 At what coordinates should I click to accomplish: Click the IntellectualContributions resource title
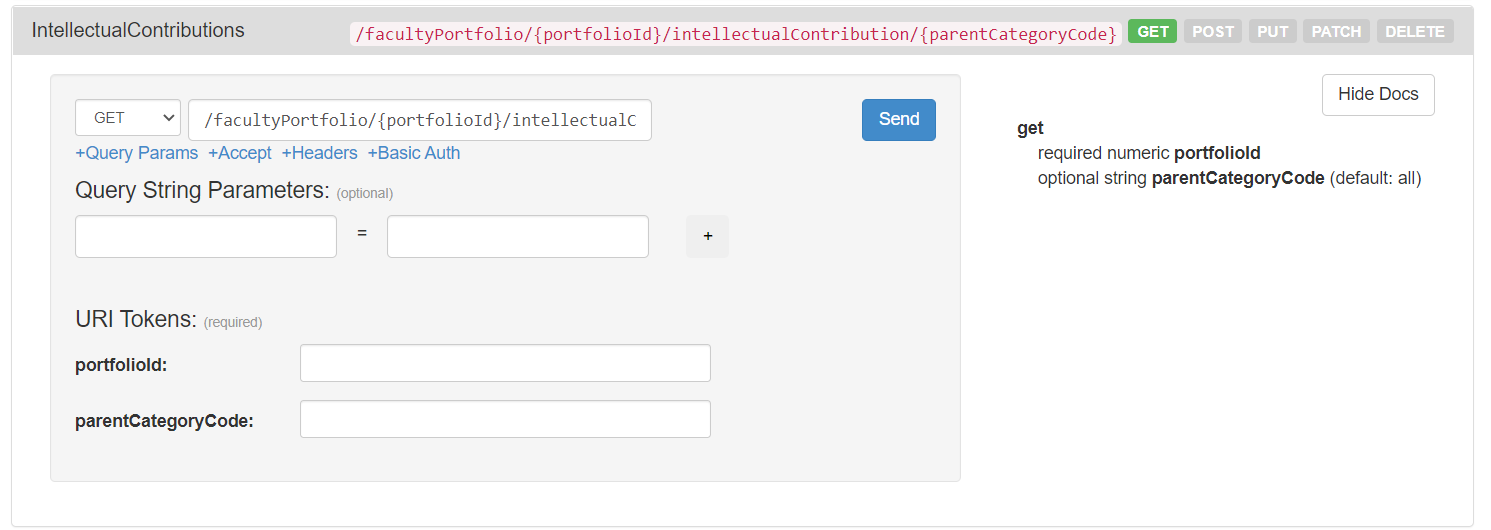pos(138,31)
